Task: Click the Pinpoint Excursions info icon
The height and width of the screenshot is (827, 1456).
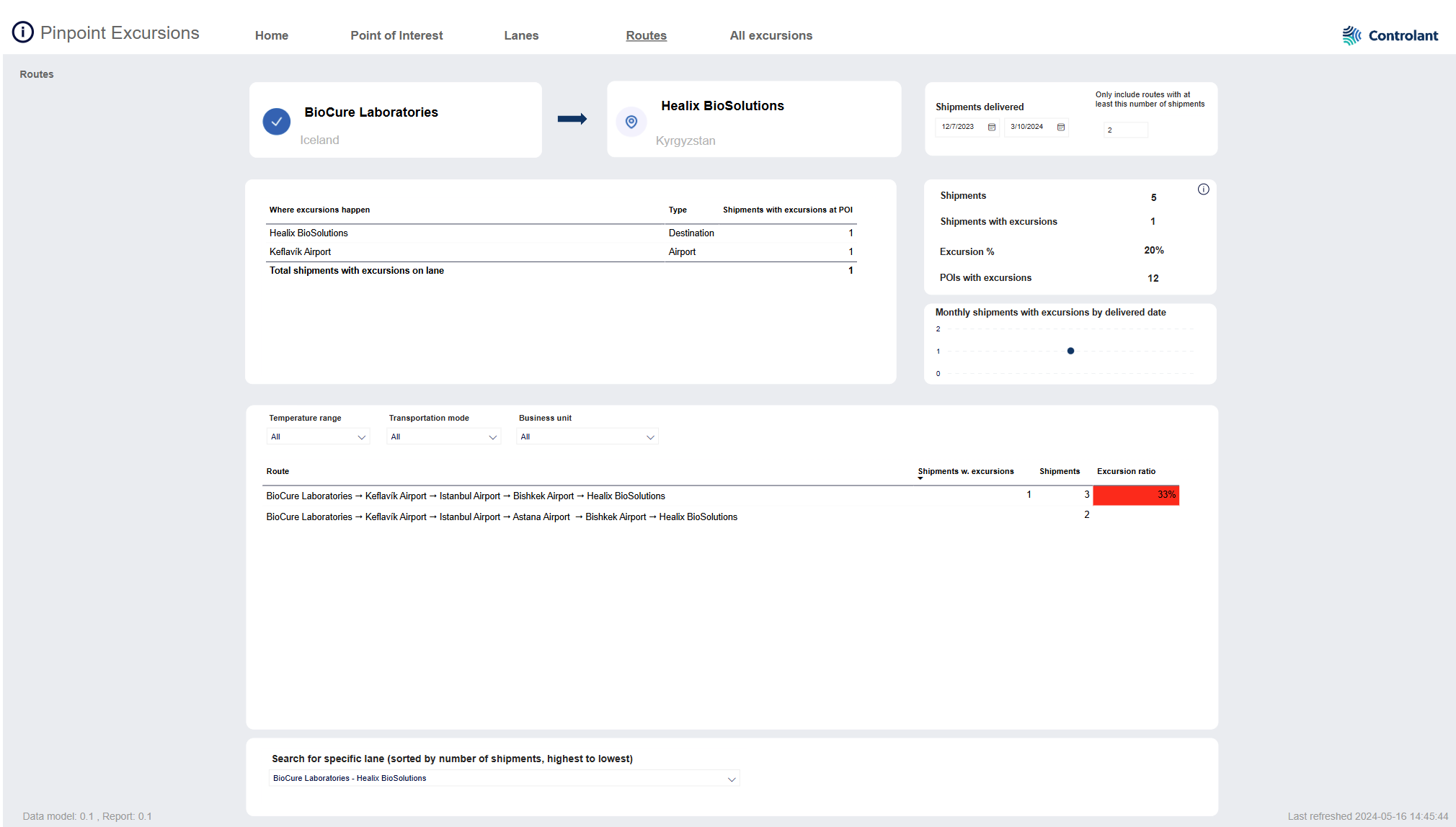Action: (23, 32)
